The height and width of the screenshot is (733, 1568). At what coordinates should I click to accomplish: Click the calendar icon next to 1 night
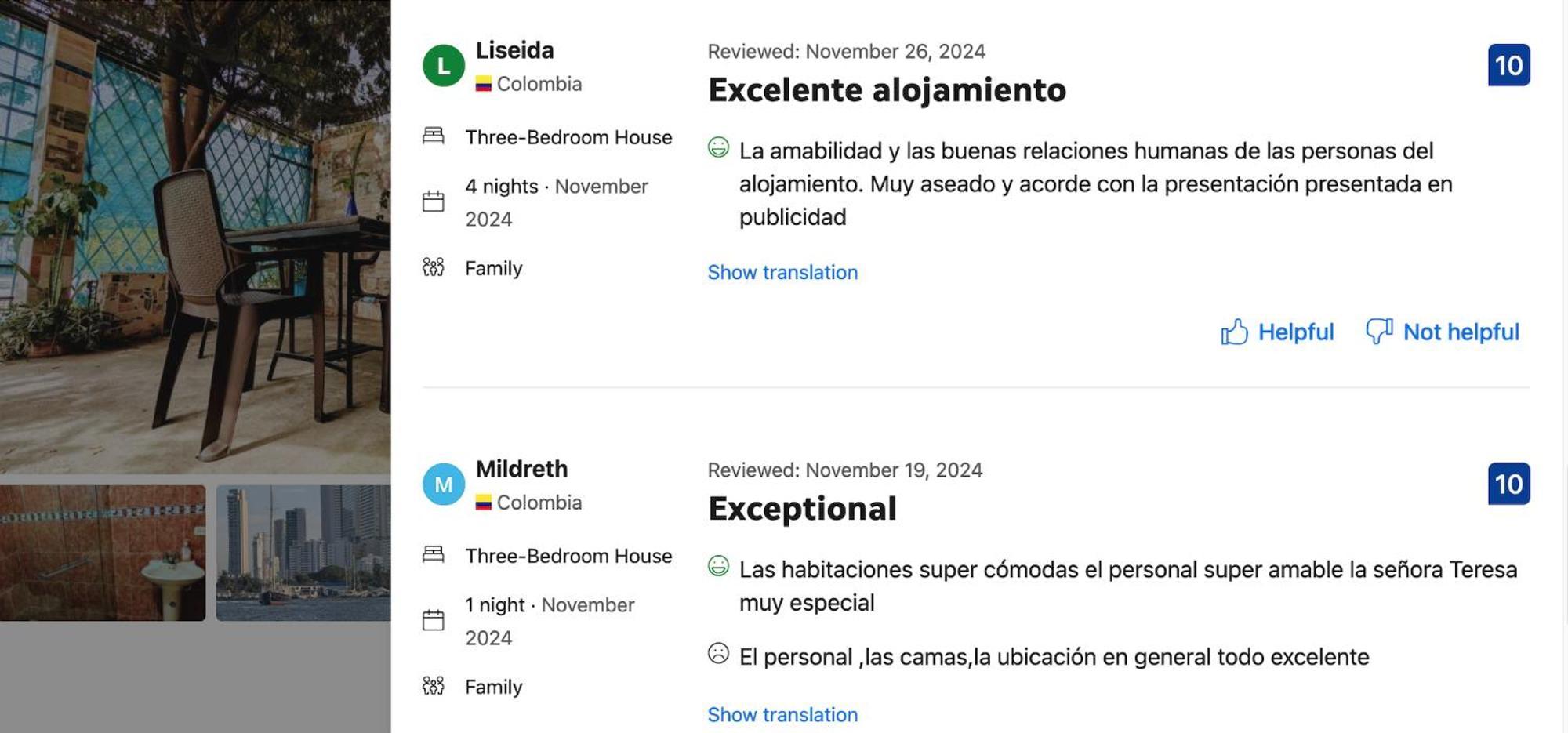[x=434, y=621]
